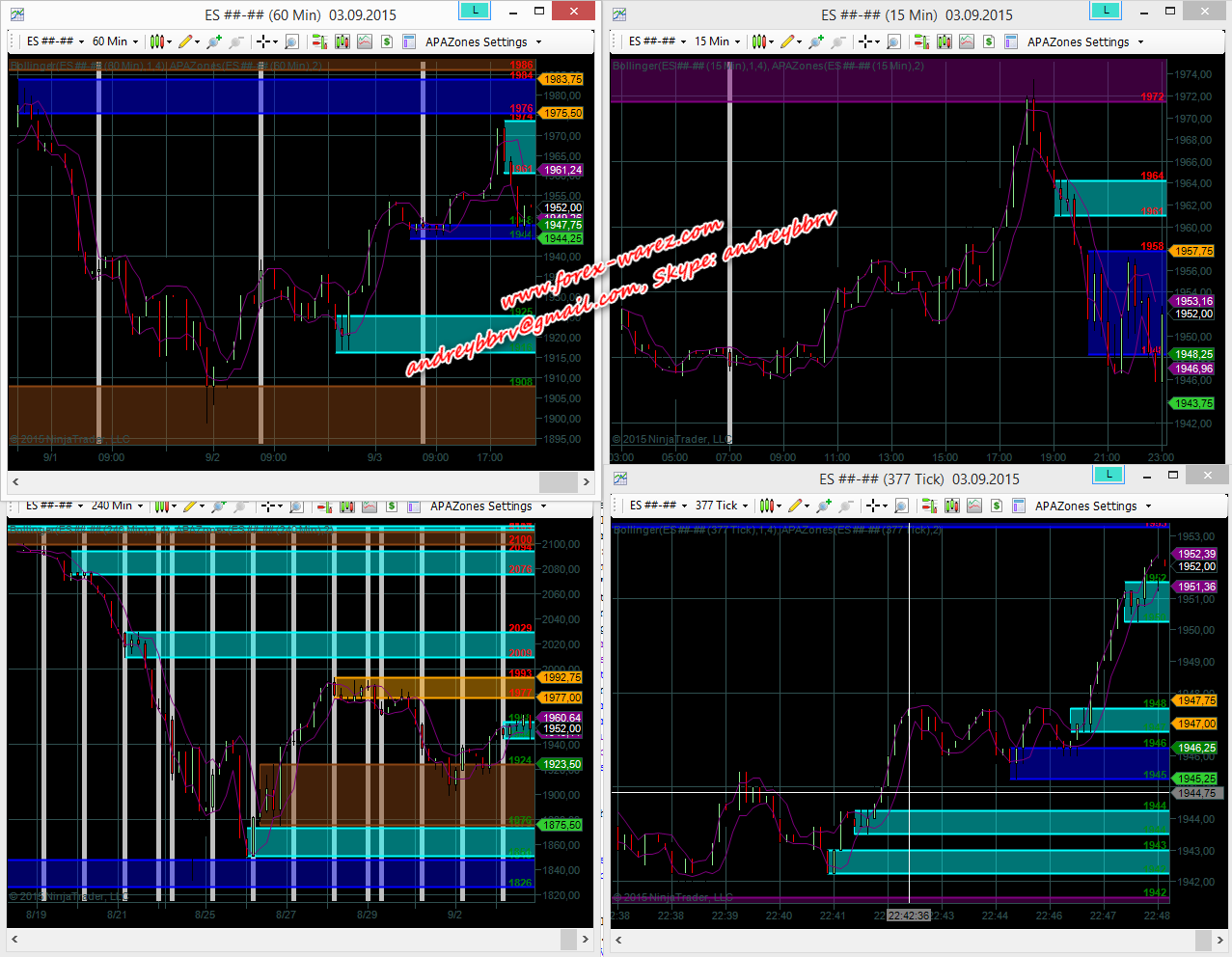Select crosshair cursor tool in 377 Tick chart
The height and width of the screenshot is (957, 1232).
(873, 506)
